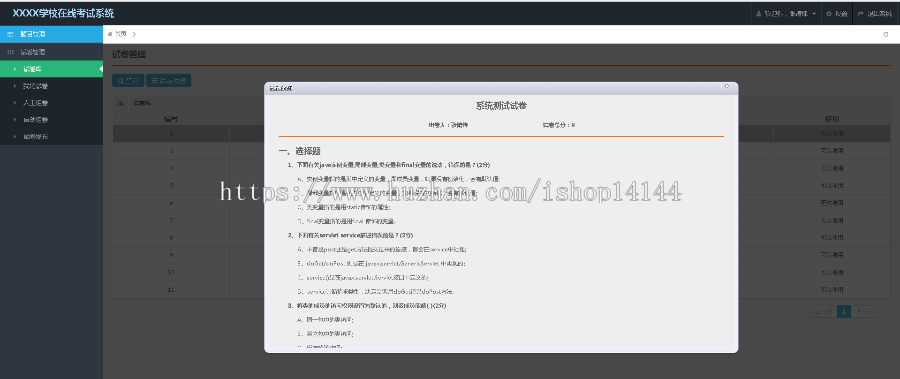900x379 pixels.
Task: Click the 系统测试试卷 title in dialog
Action: (501, 106)
